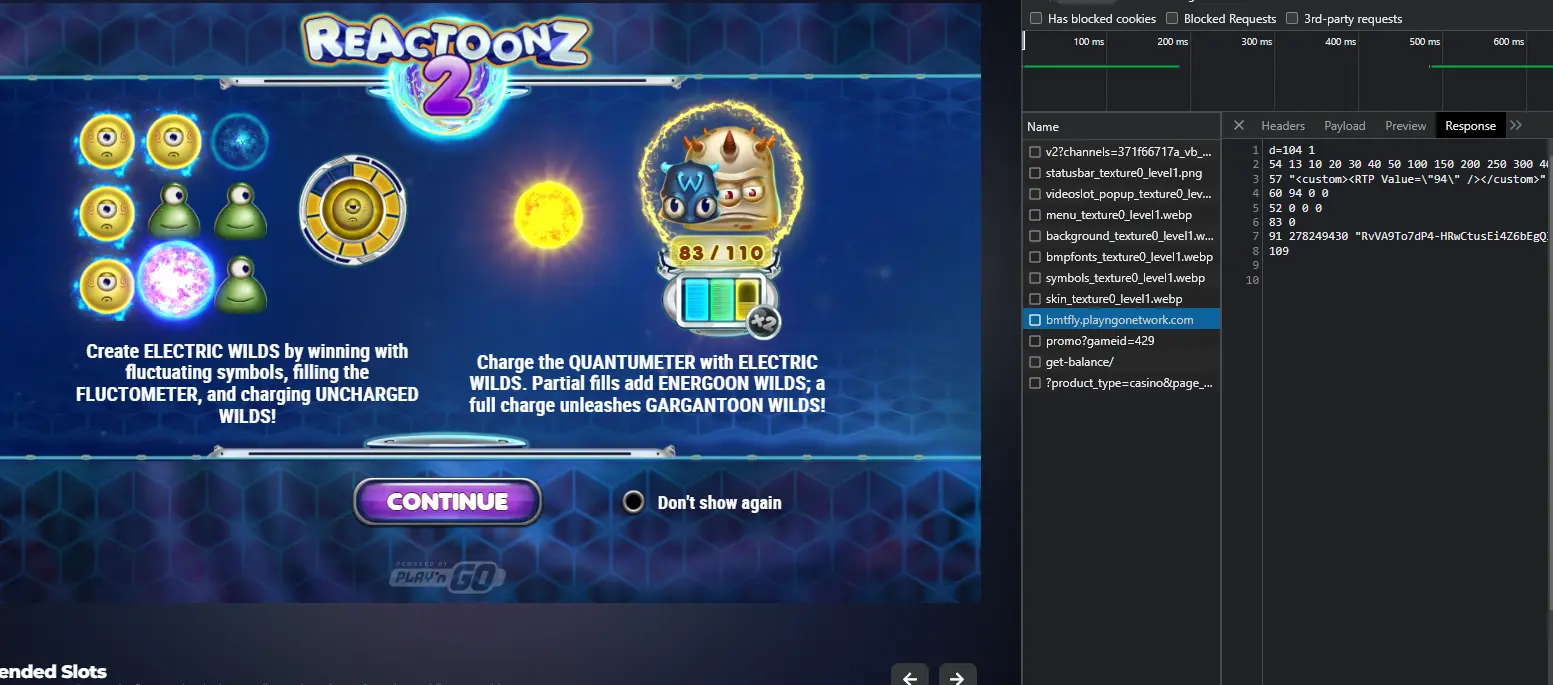This screenshot has height=685, width=1553.
Task: Click the network timeline overview graph
Action: coord(1287,70)
